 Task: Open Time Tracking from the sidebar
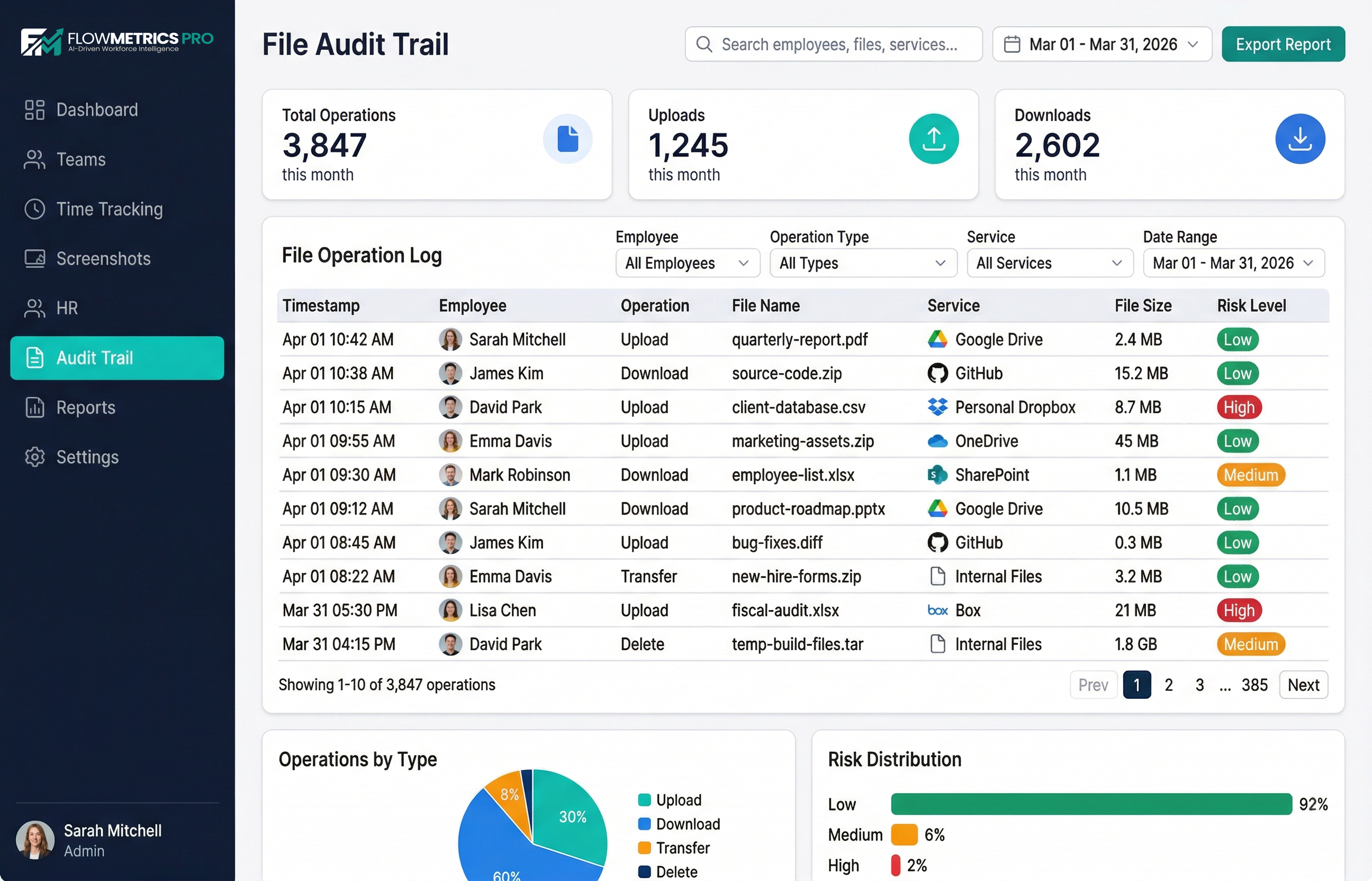click(x=109, y=209)
